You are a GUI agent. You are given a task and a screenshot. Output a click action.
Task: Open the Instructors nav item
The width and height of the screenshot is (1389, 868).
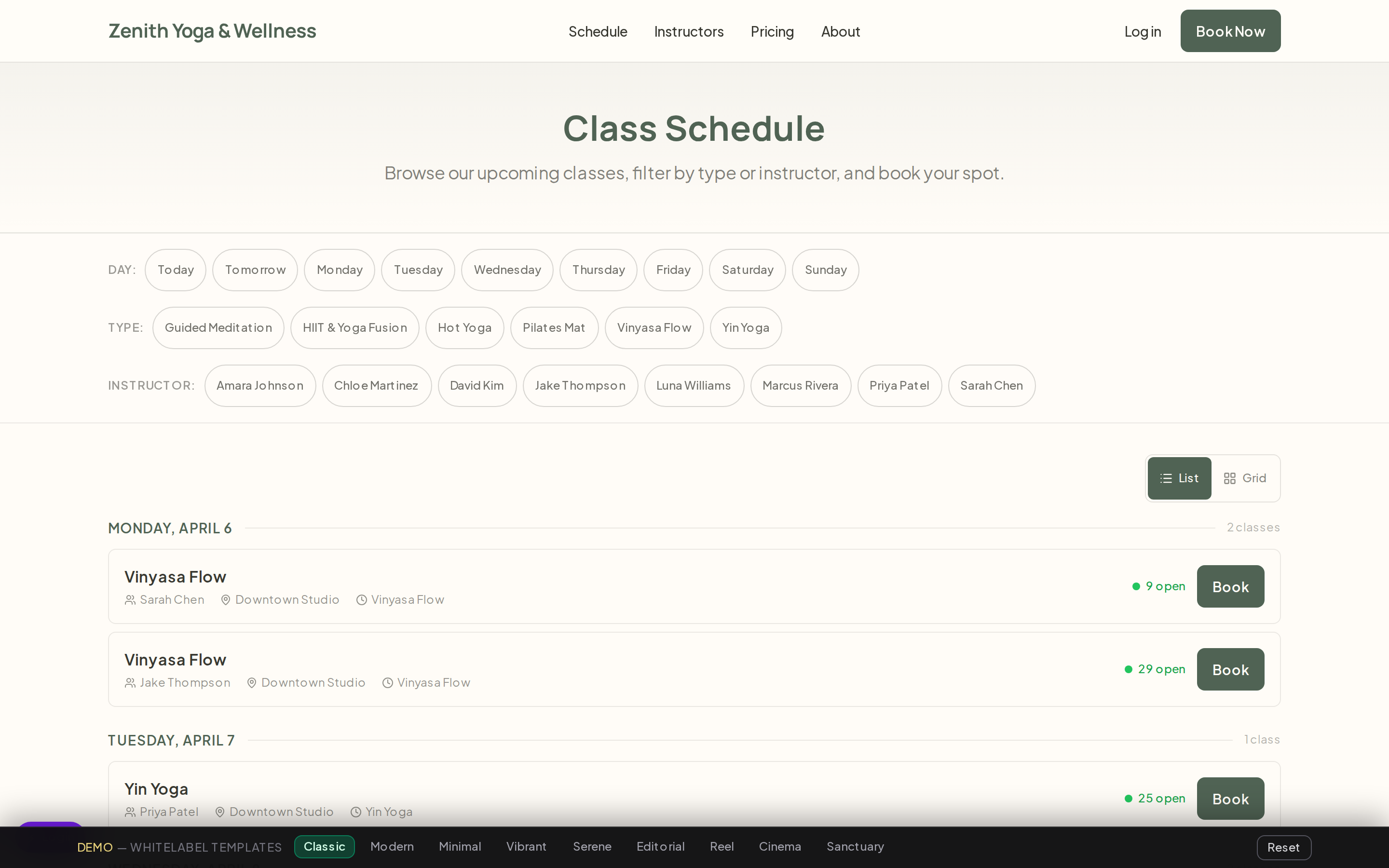[x=689, y=31]
